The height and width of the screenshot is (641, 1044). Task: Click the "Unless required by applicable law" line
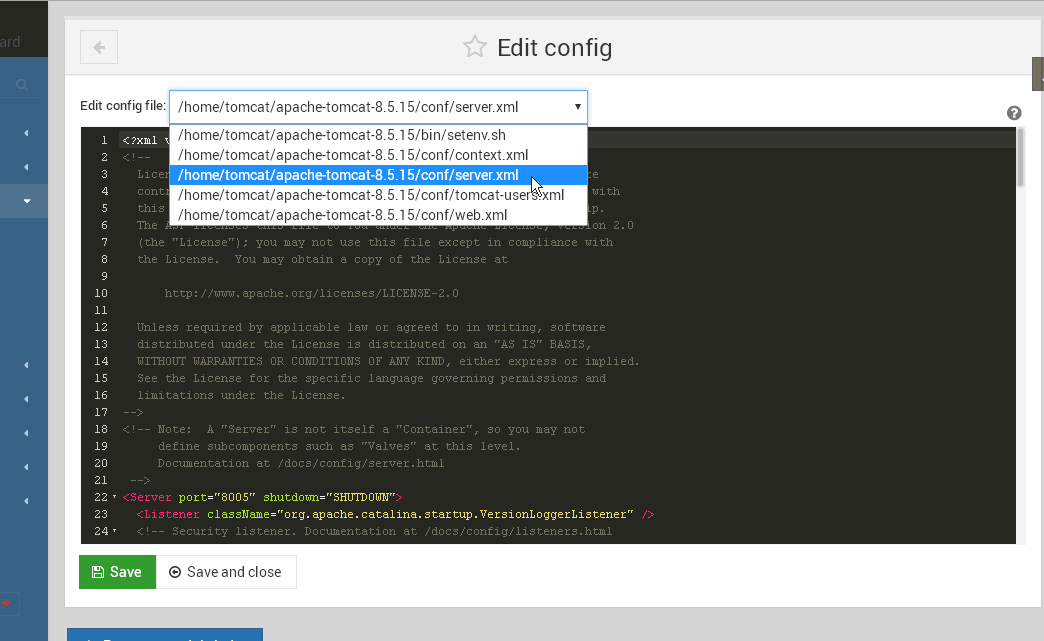coord(372,327)
